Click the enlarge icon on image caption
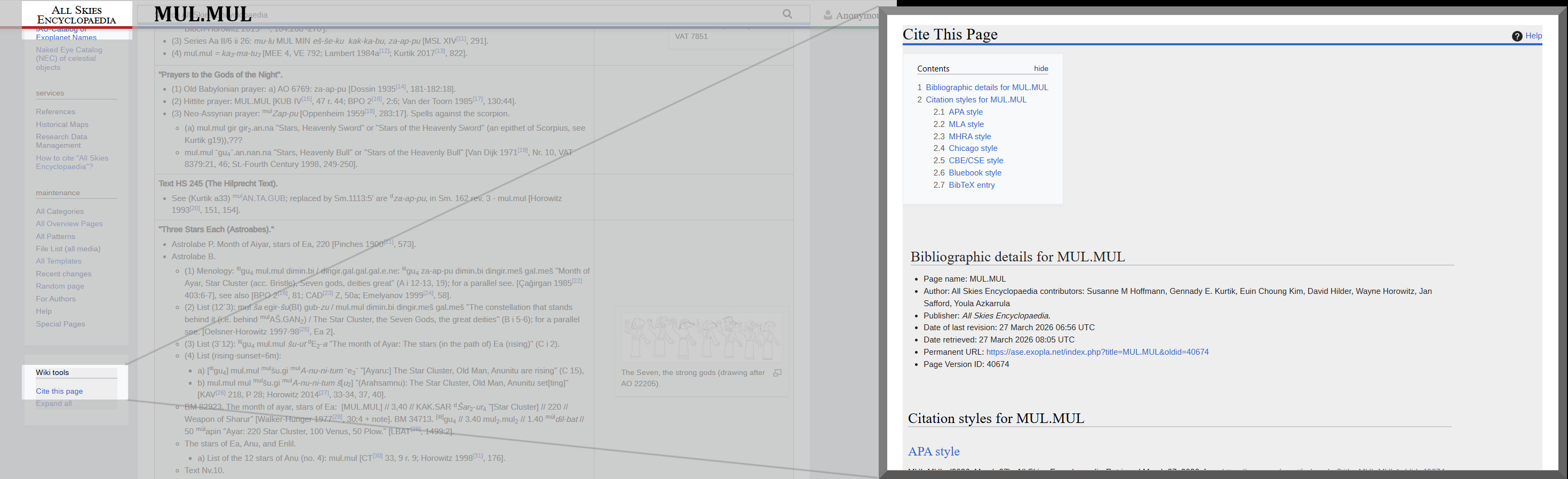Viewport: 1568px width, 479px height. tap(777, 372)
